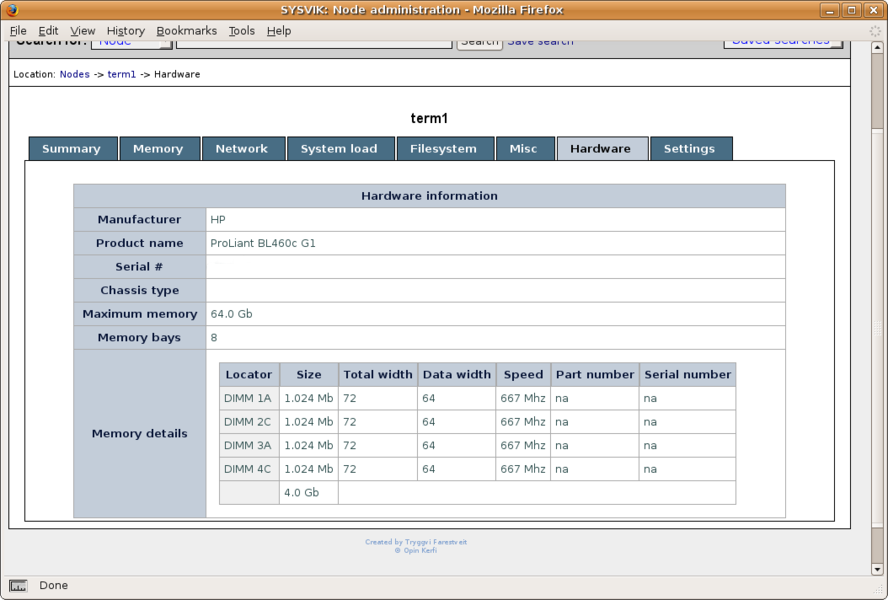The width and height of the screenshot is (888, 600).
Task: Open the Node search type dropdown
Action: (132, 43)
